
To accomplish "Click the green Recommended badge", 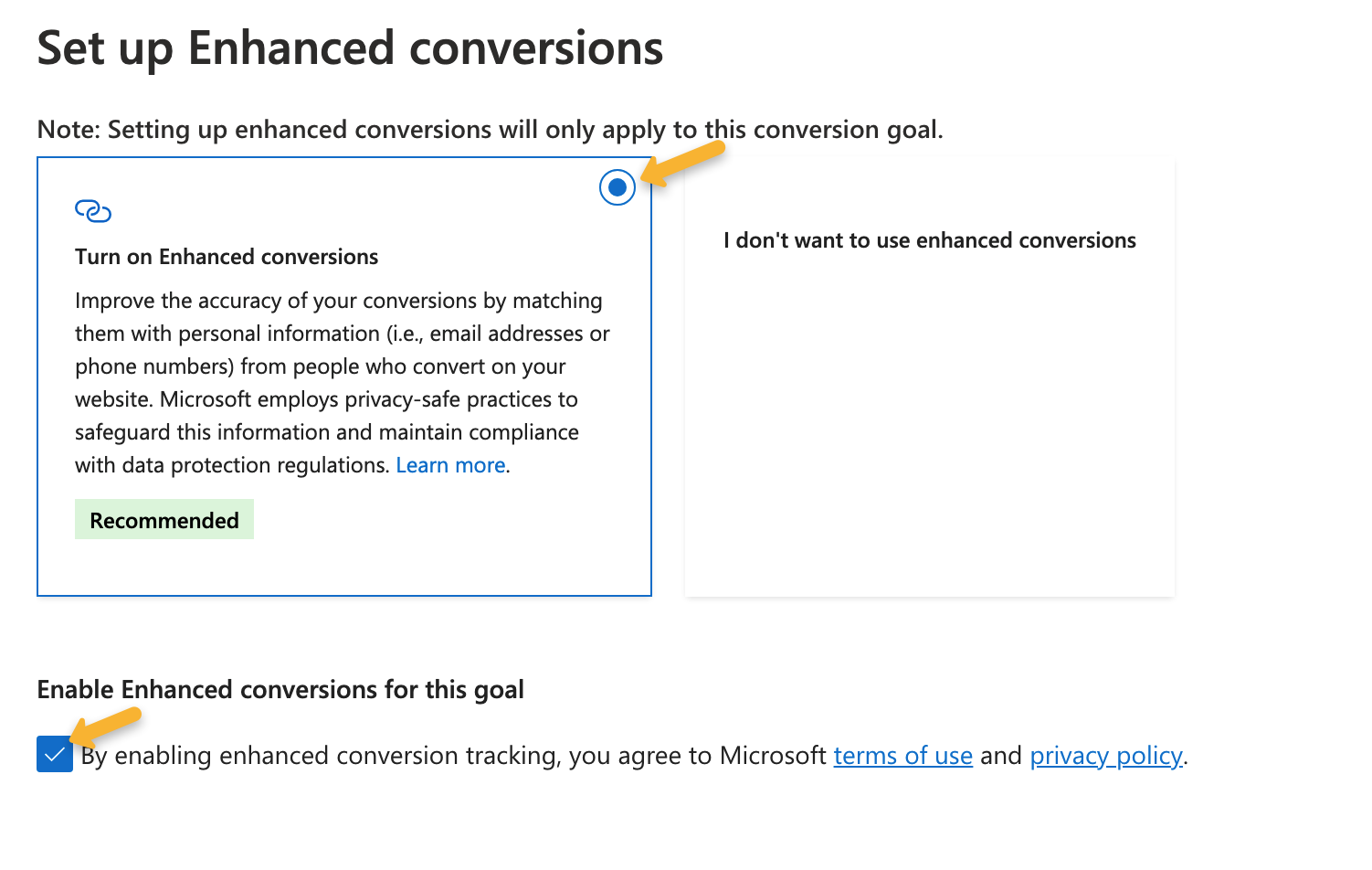I will tap(164, 520).
